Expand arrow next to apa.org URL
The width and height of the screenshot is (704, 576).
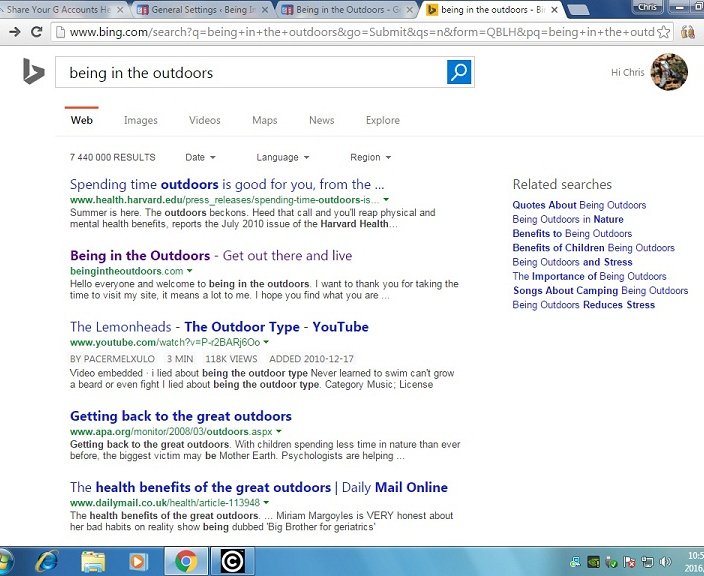pyautogui.click(x=279, y=431)
